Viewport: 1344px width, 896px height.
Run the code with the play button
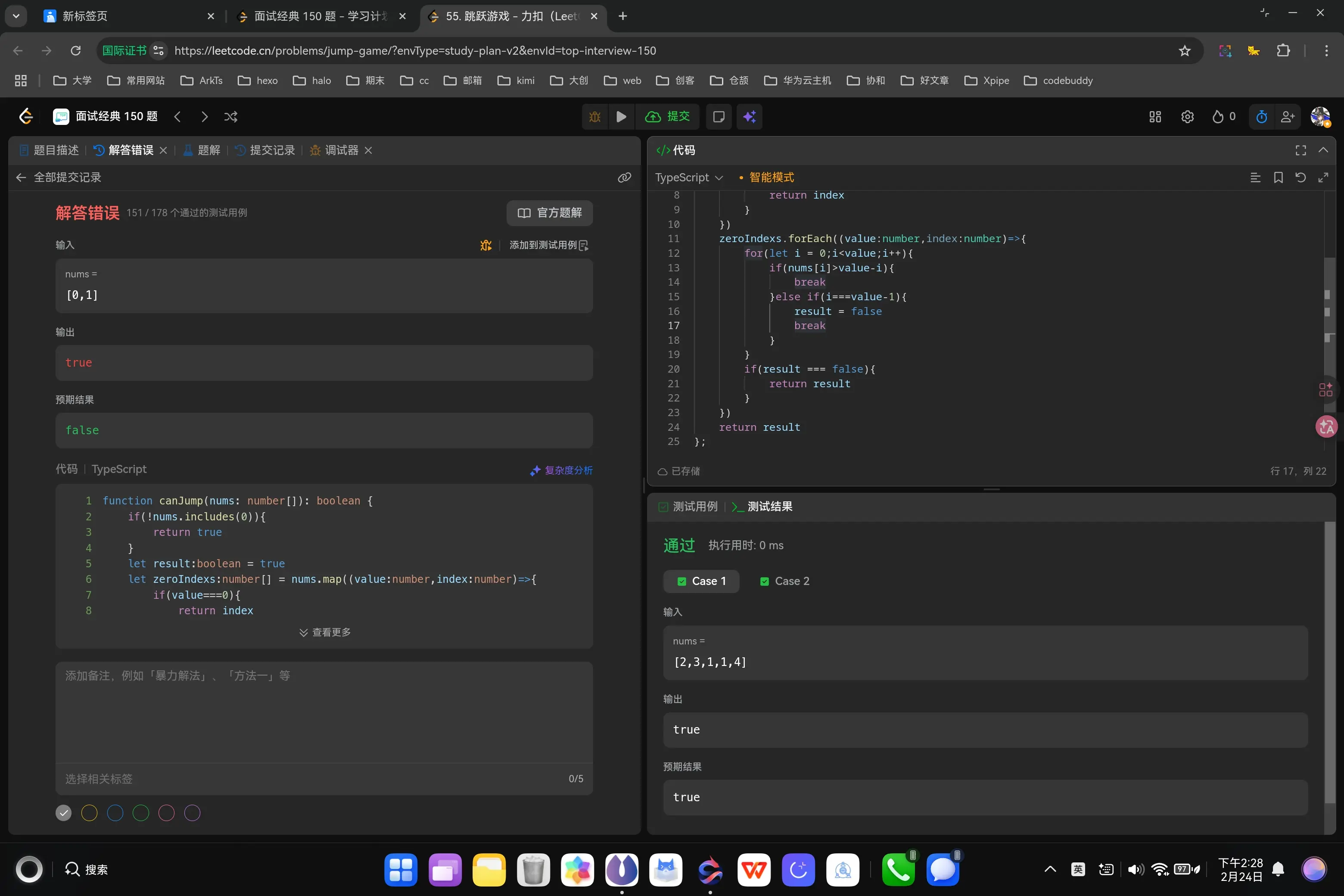pos(621,117)
